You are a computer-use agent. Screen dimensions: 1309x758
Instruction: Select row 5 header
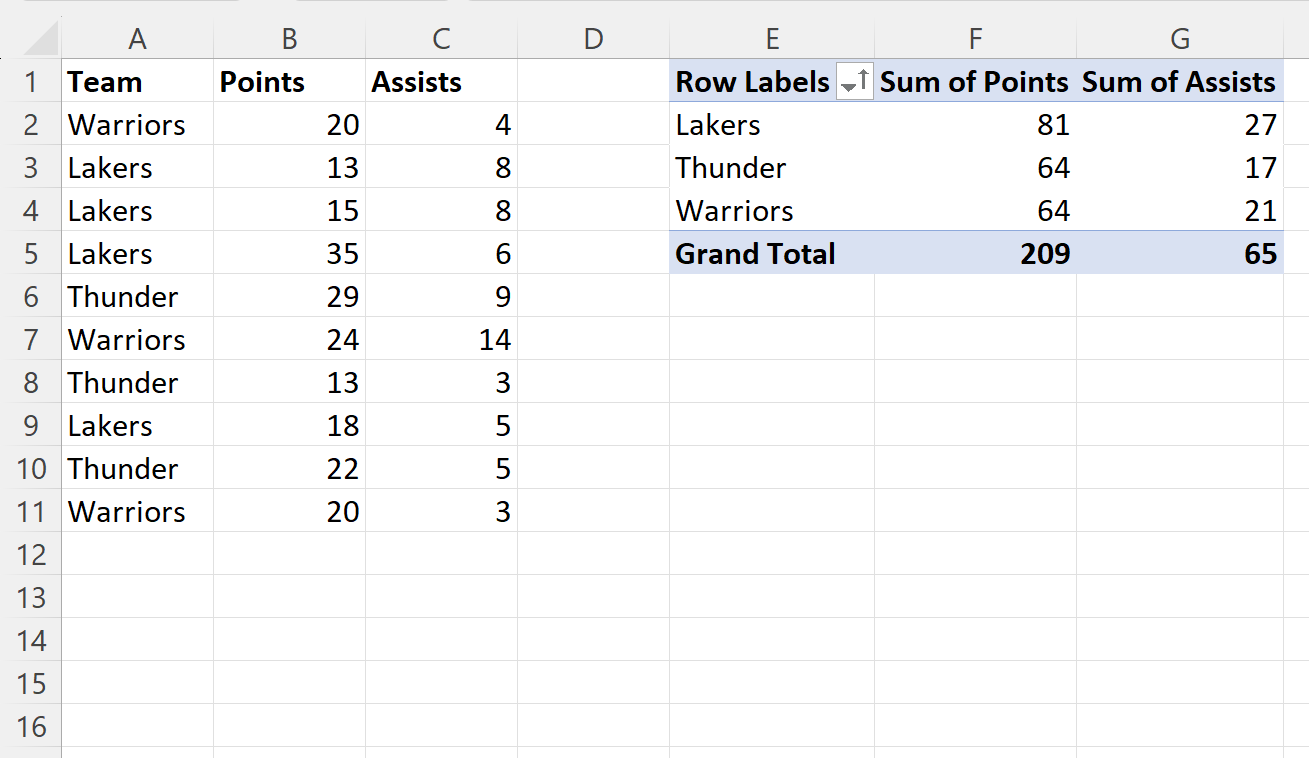(x=31, y=254)
